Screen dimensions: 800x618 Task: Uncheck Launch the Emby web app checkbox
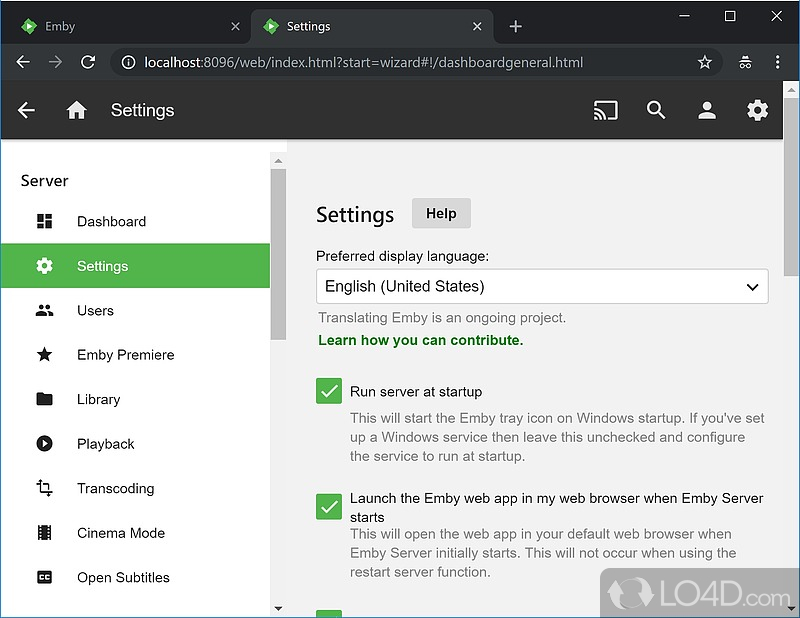[x=329, y=506]
